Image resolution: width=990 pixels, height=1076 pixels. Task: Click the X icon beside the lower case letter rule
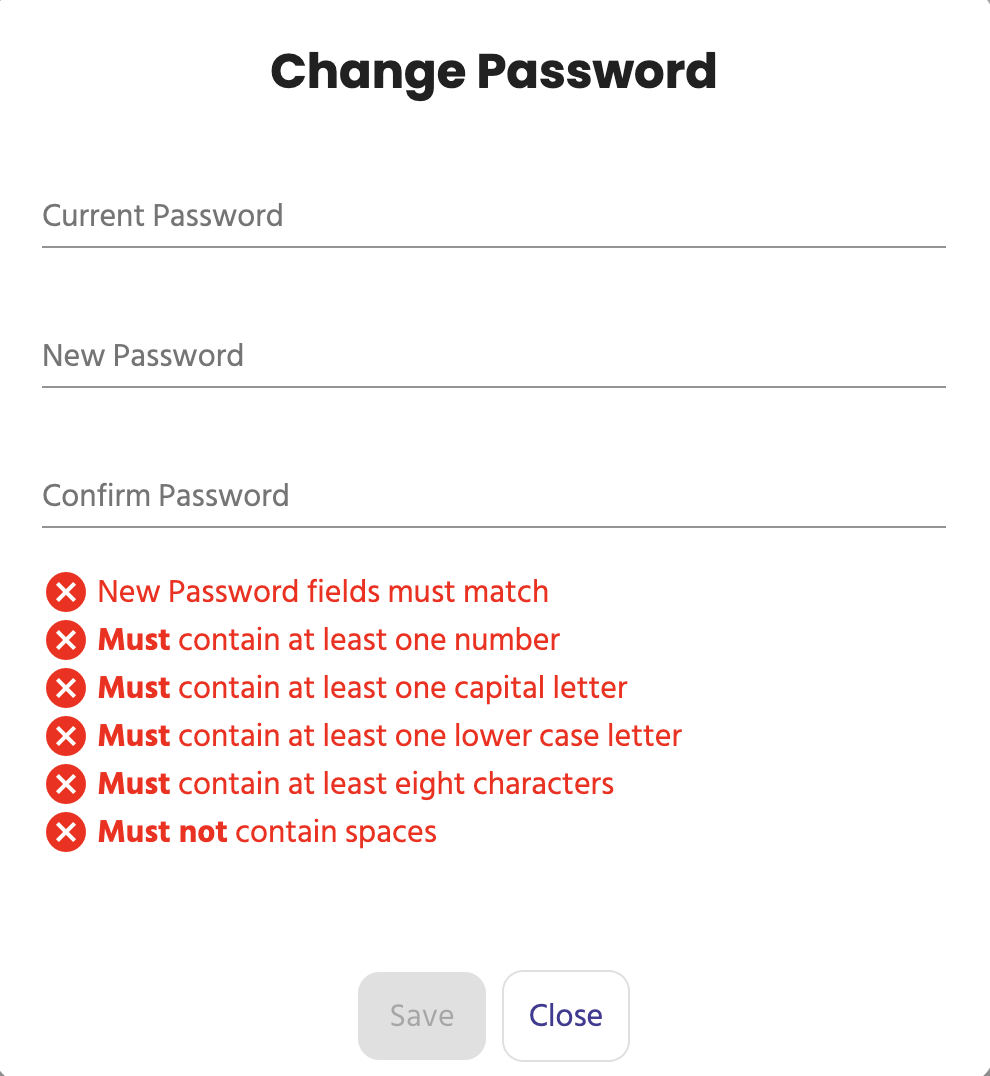[x=65, y=735]
